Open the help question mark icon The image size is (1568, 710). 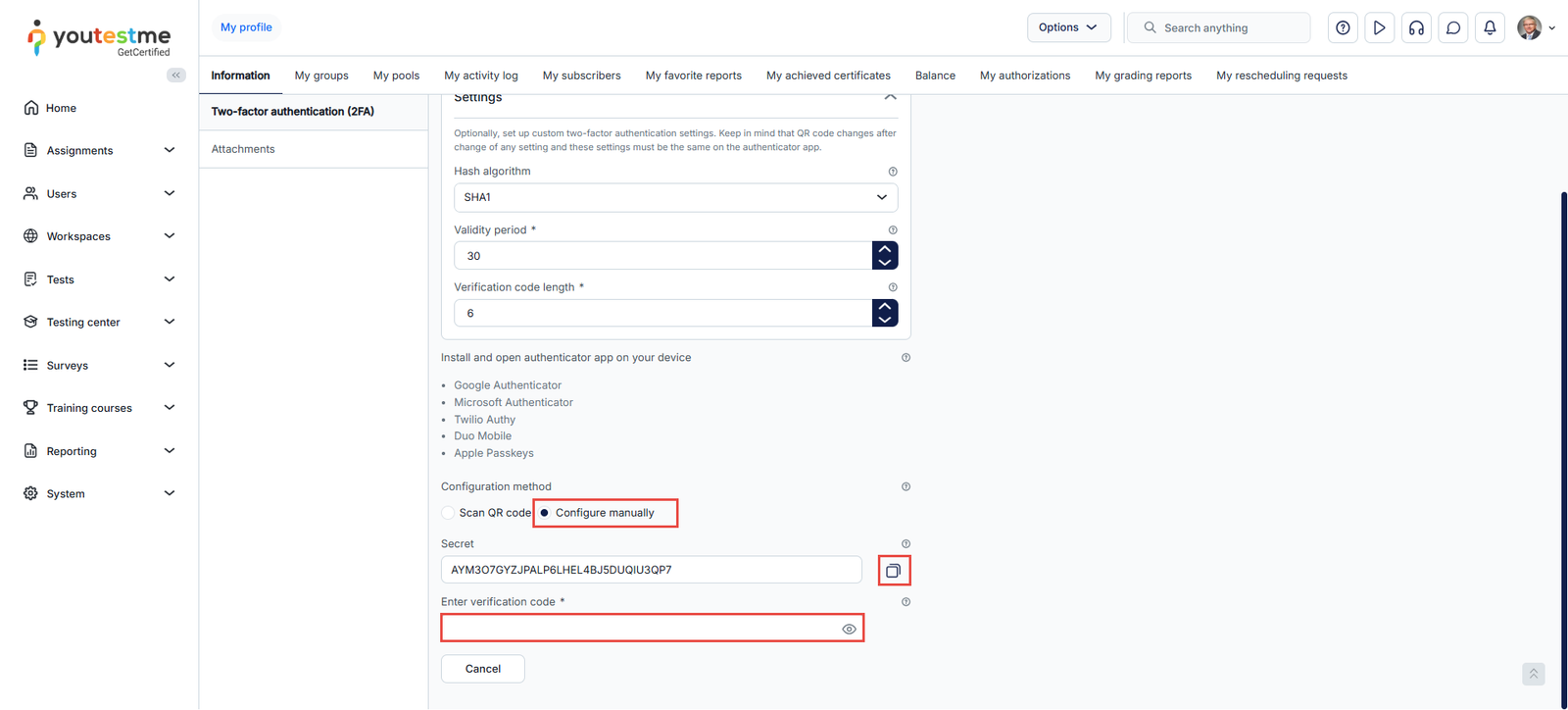coord(1343,28)
